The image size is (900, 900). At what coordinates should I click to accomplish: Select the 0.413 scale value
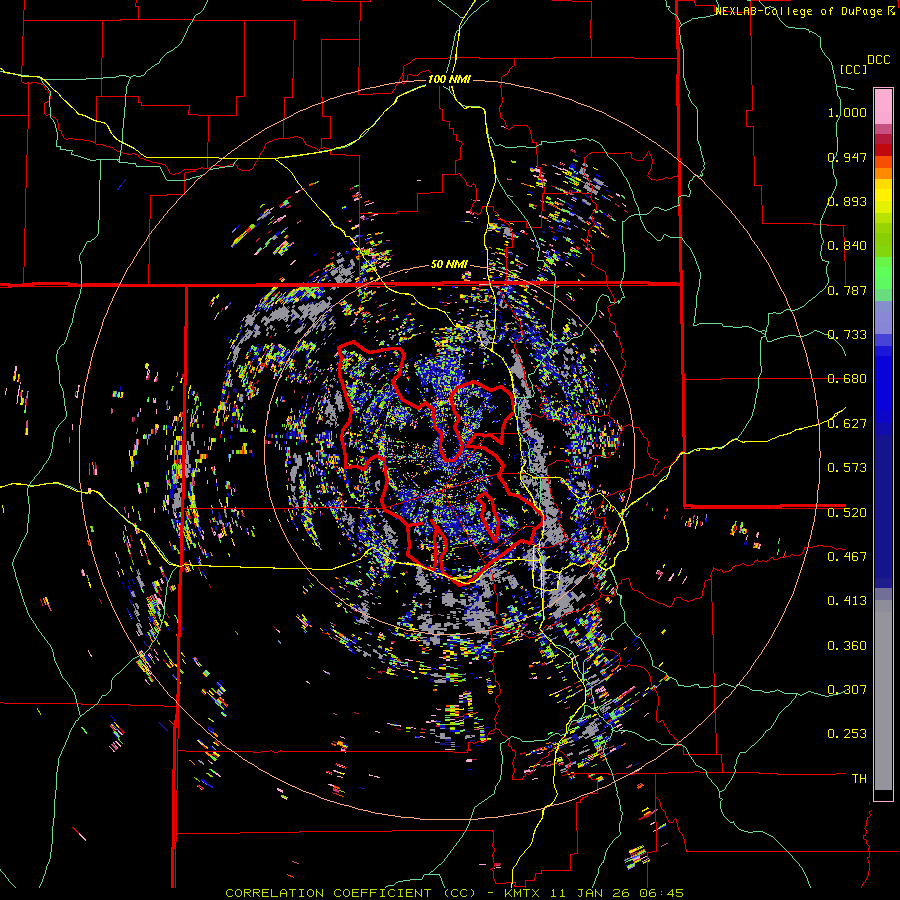click(x=847, y=601)
